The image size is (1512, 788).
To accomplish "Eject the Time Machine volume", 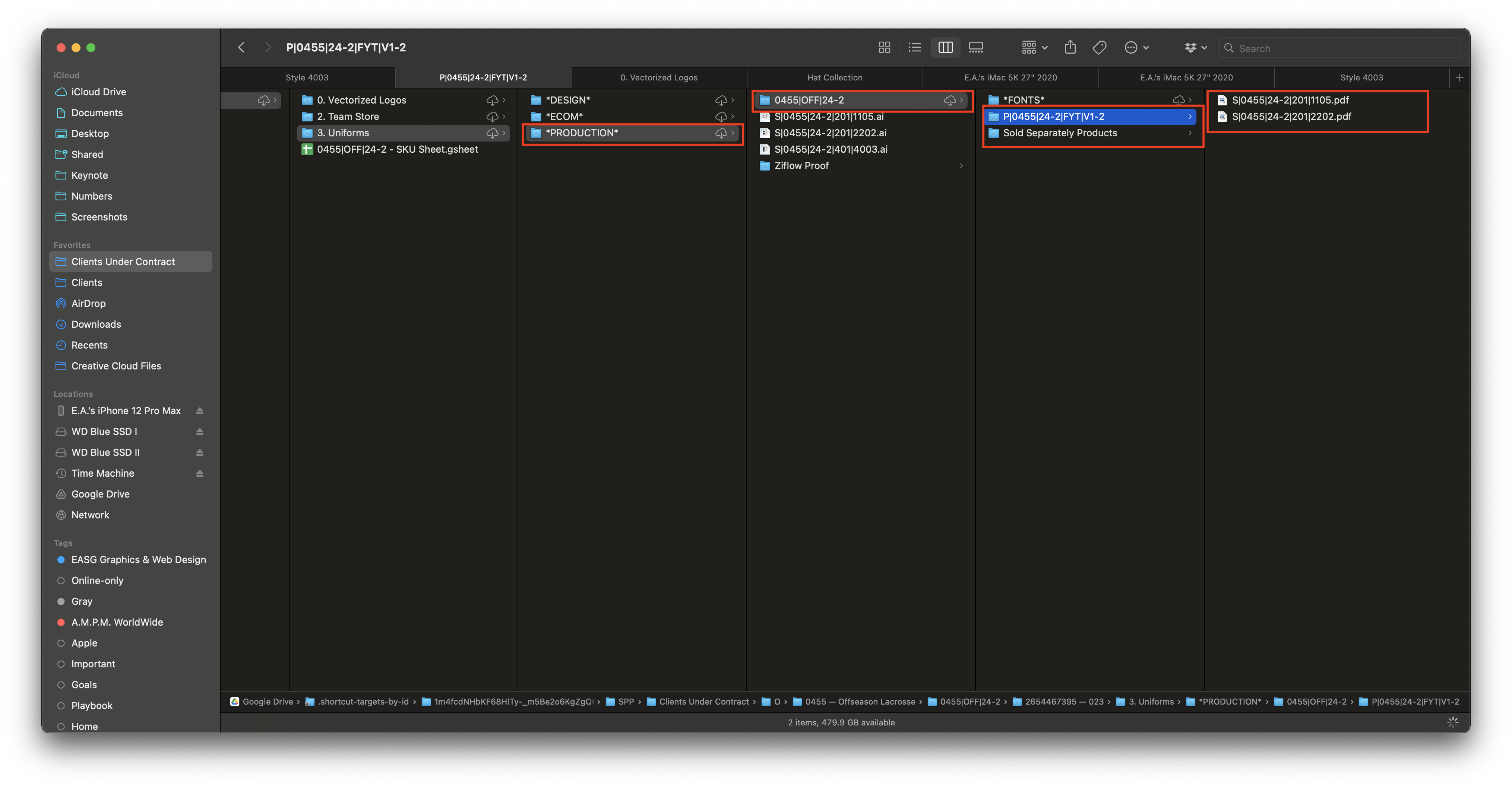I will pos(200,473).
